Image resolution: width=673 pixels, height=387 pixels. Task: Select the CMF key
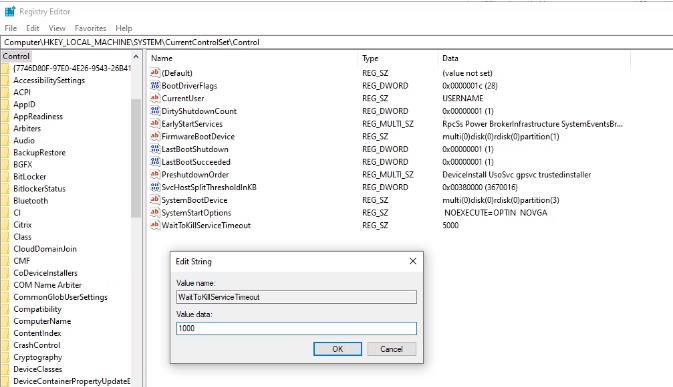click(22, 260)
